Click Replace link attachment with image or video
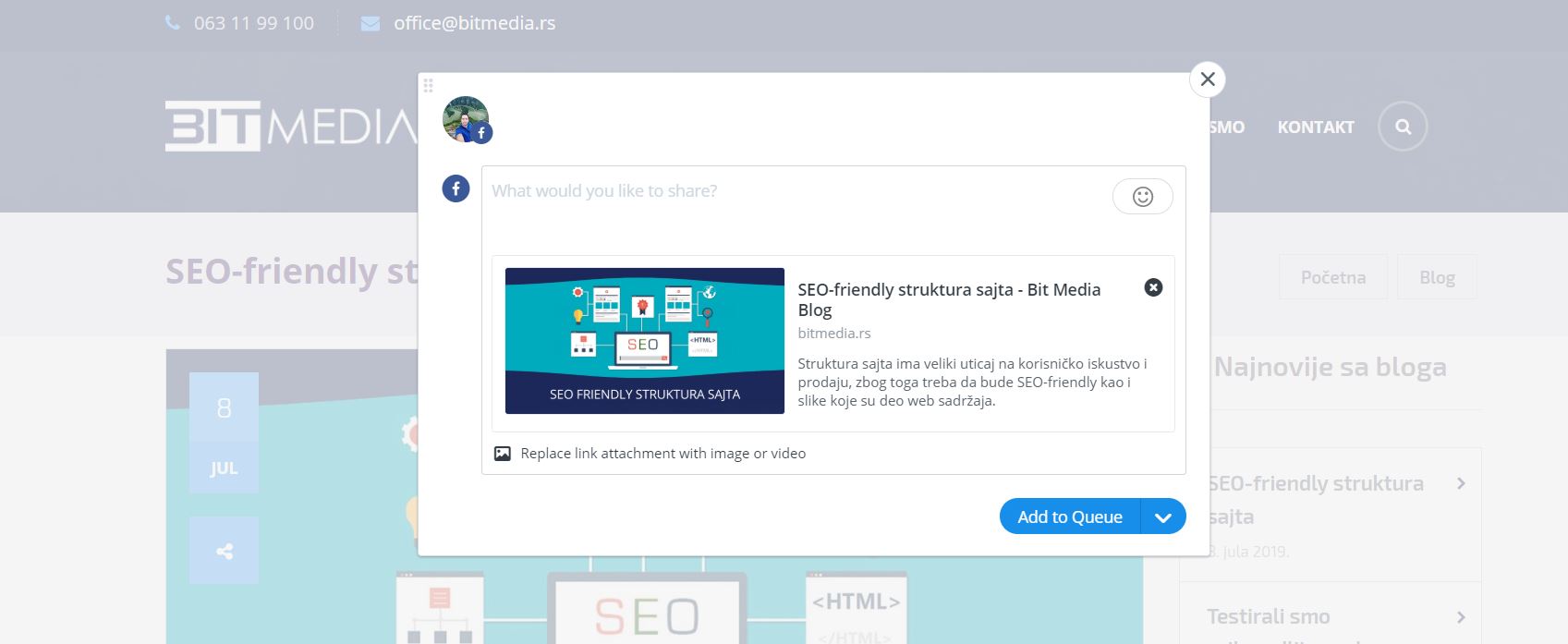The height and width of the screenshot is (644, 1568). 662,454
